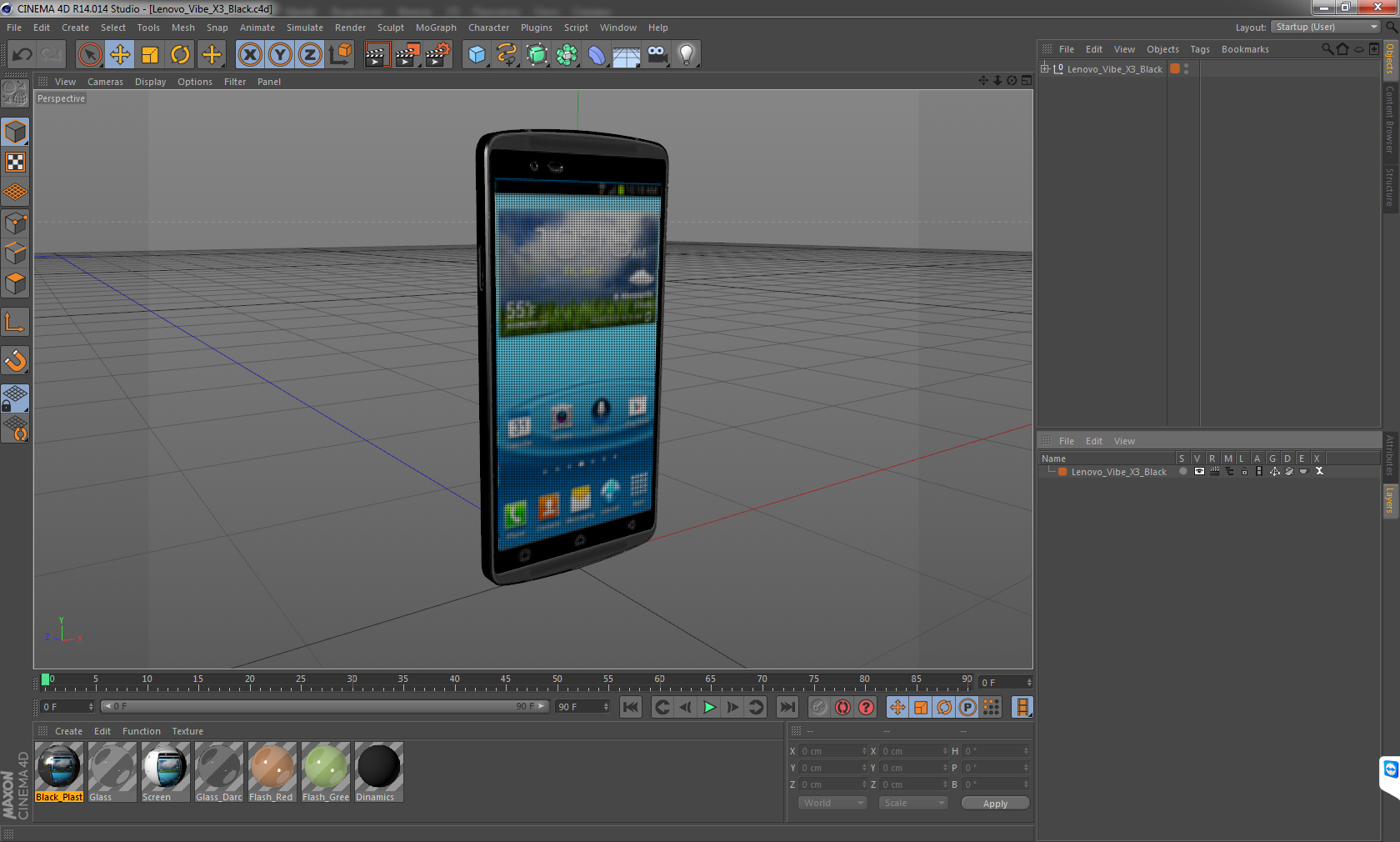Open the viewport Display menu

coord(150,82)
